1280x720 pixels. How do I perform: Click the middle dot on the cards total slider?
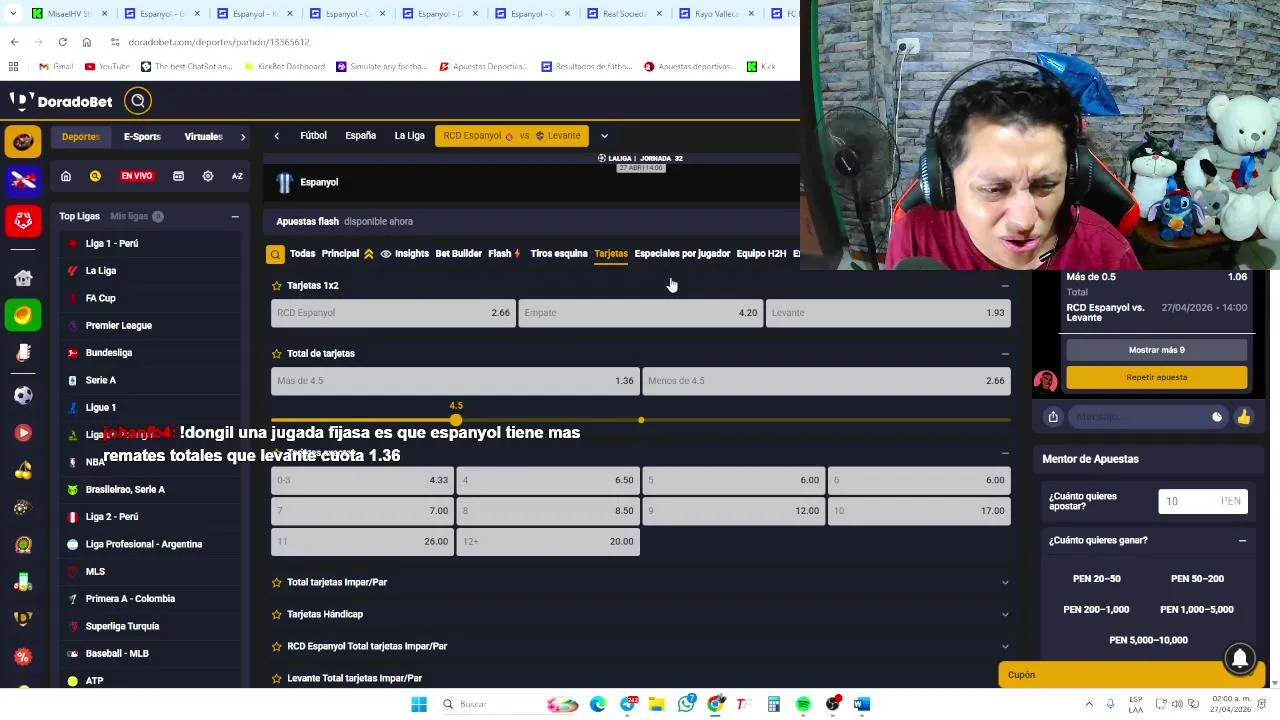point(641,420)
